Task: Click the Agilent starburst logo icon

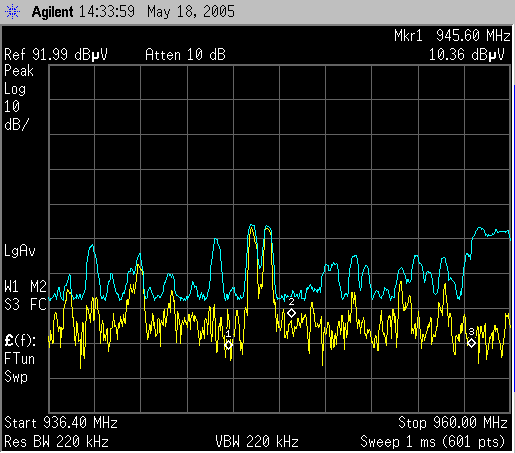Action: pos(12,12)
